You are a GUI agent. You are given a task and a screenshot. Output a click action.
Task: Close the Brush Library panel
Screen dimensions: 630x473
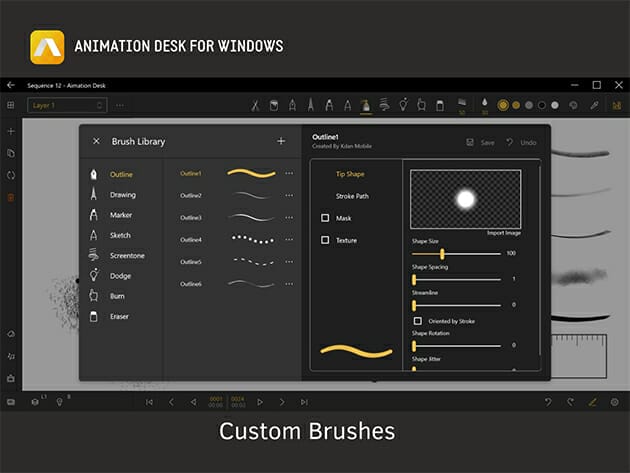pyautogui.click(x=96, y=142)
